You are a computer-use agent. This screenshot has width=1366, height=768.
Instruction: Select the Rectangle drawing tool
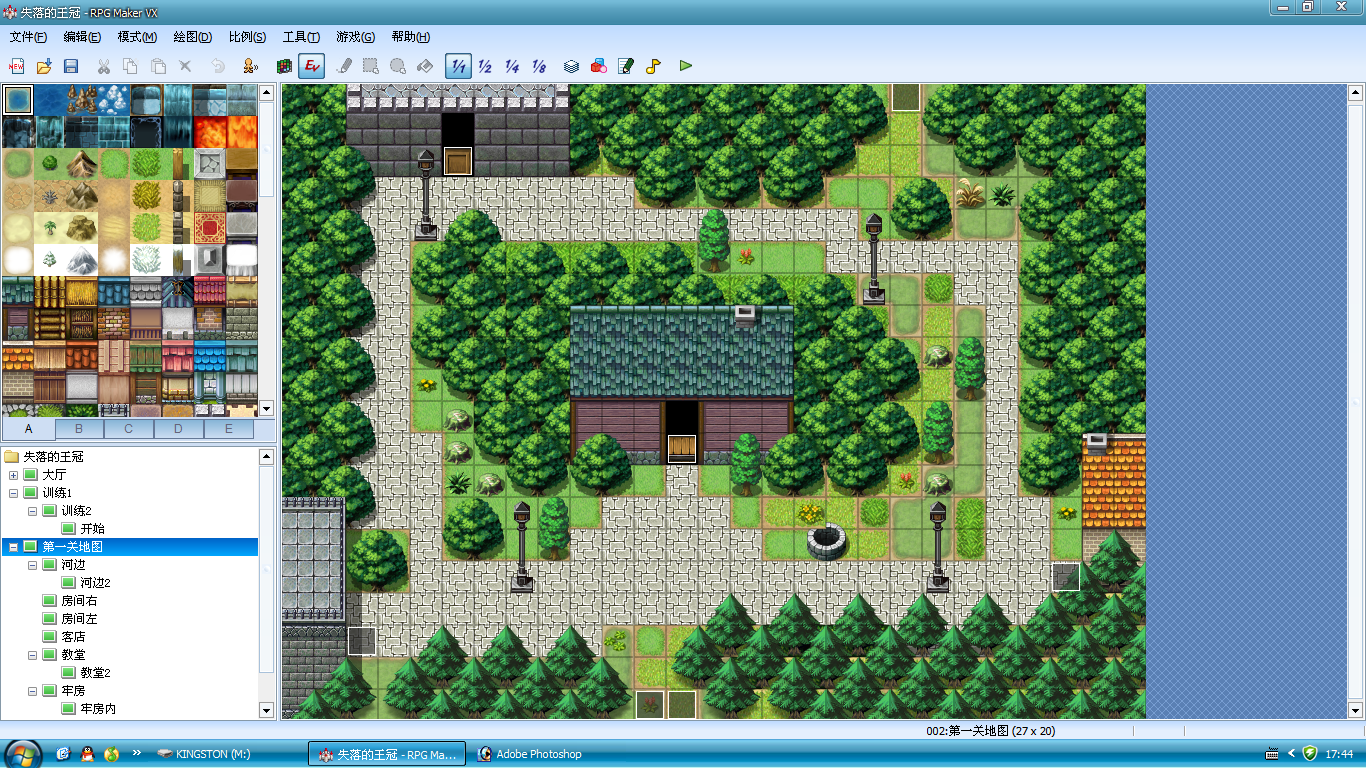coord(371,66)
